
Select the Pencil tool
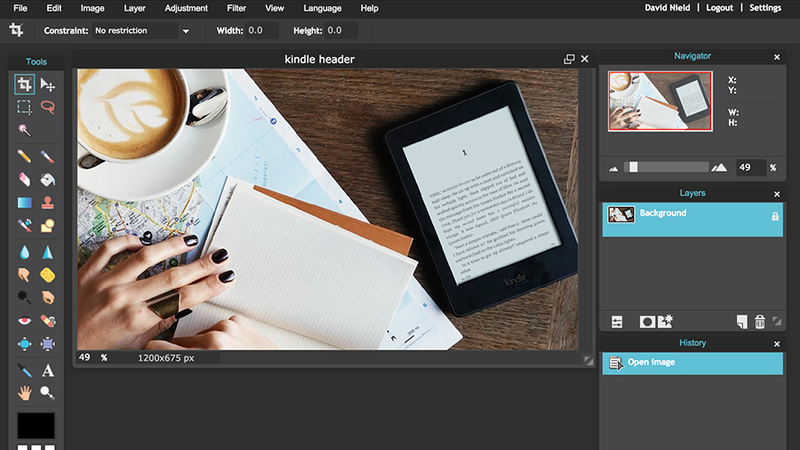pos(24,156)
